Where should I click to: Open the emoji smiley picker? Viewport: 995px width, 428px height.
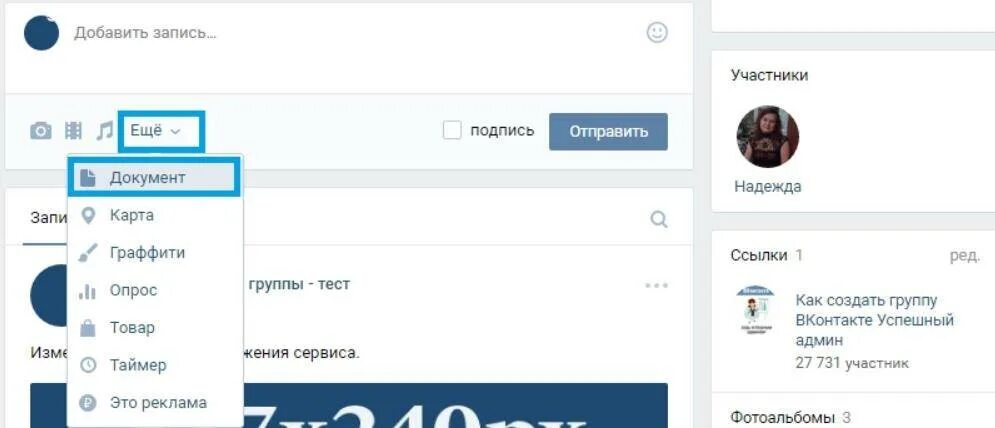(657, 32)
